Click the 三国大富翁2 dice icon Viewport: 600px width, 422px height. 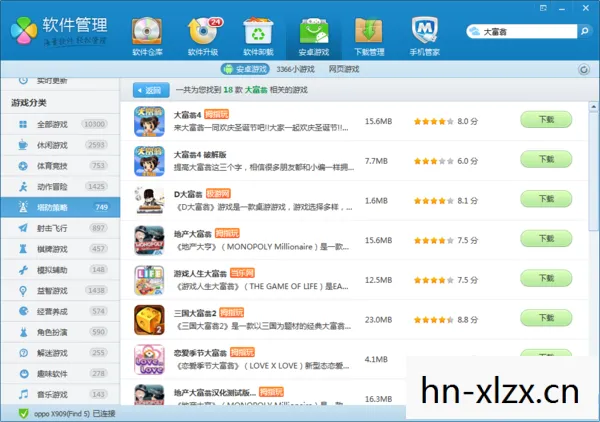click(149, 320)
